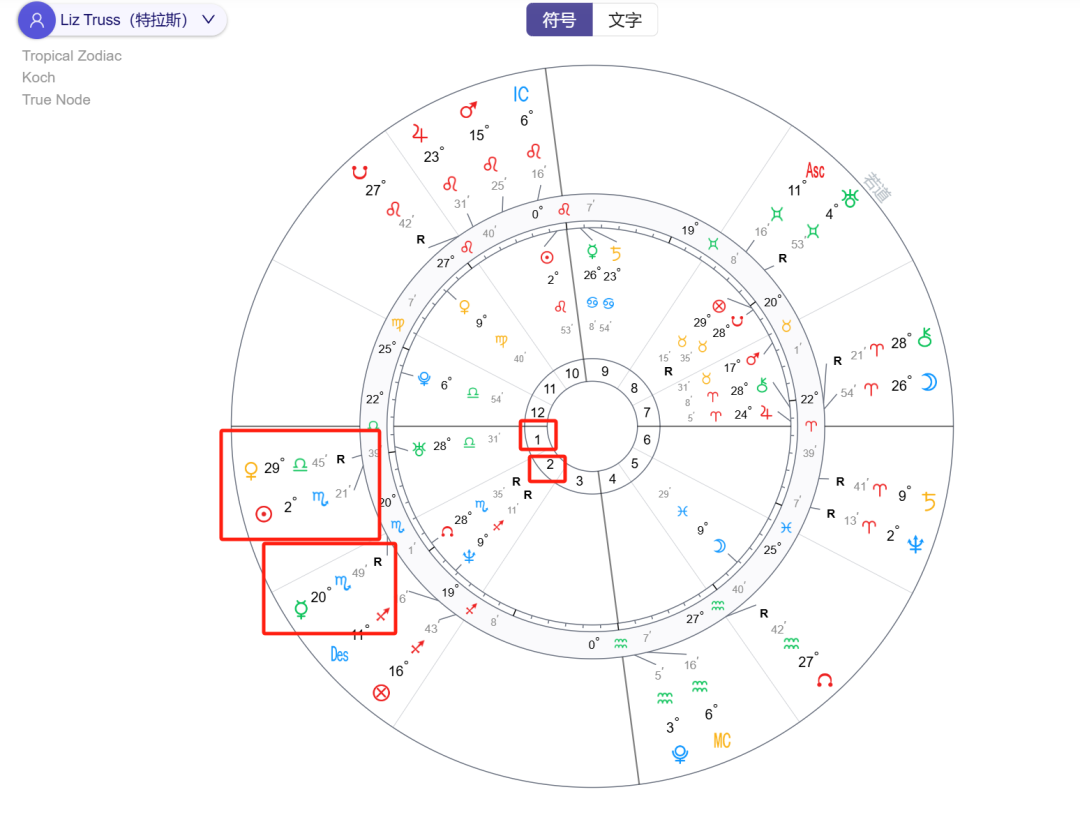The width and height of the screenshot is (1080, 815).
Task: Select the orange MC label at chart bottom
Action: (x=721, y=741)
